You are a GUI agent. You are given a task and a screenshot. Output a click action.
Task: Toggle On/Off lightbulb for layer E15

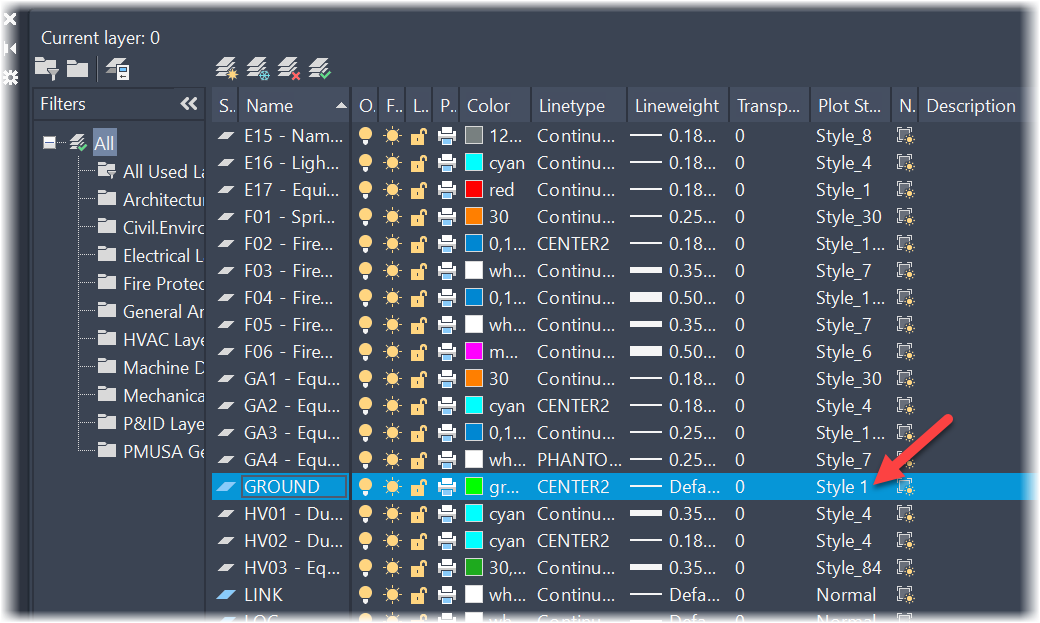pyautogui.click(x=365, y=136)
